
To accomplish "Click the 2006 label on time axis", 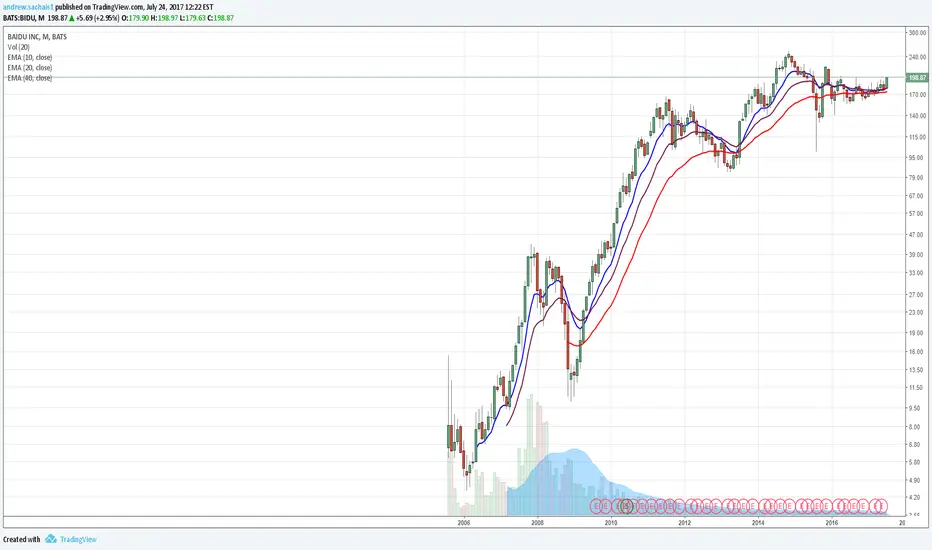I will 464,523.
